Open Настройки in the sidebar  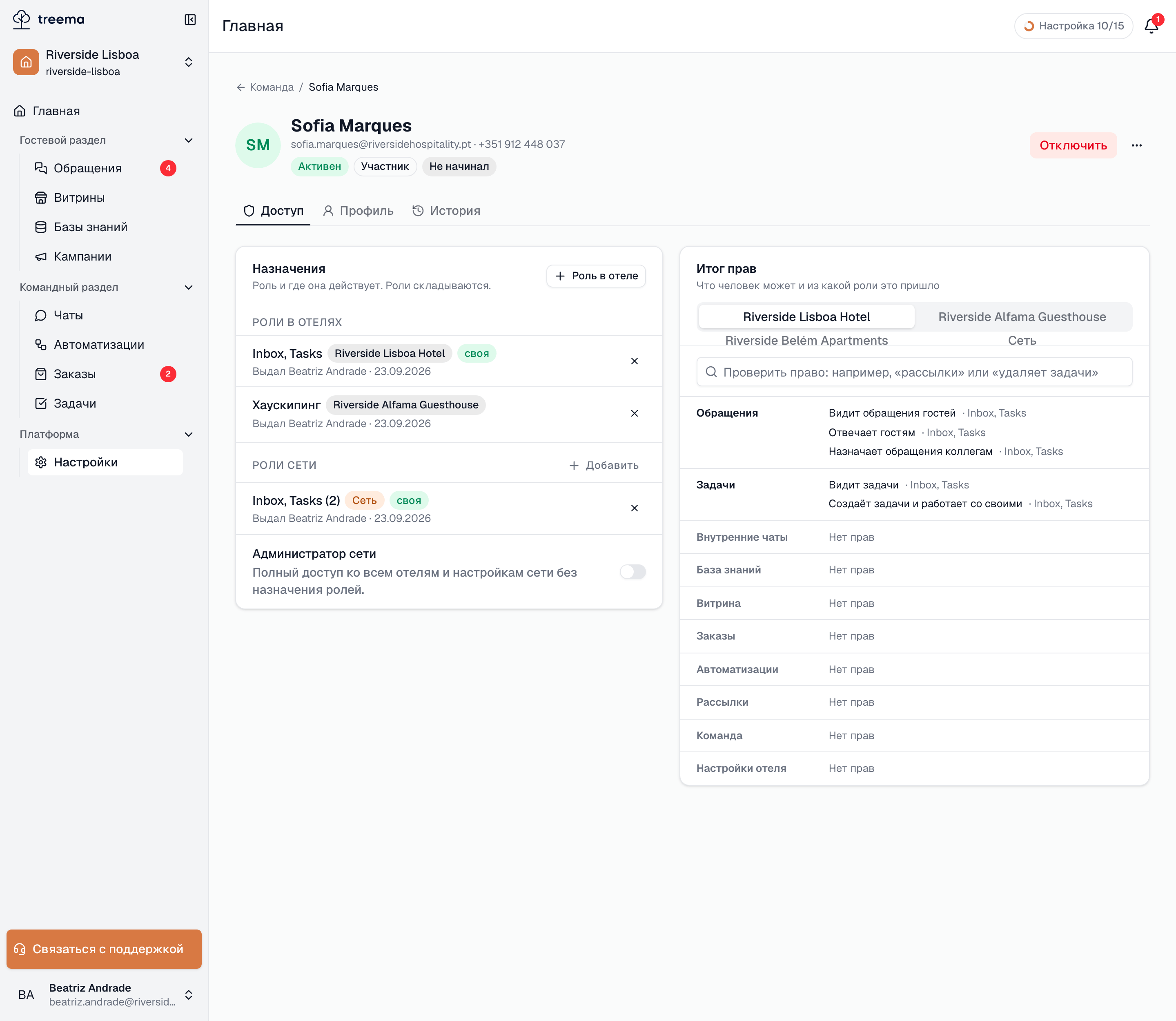click(105, 462)
